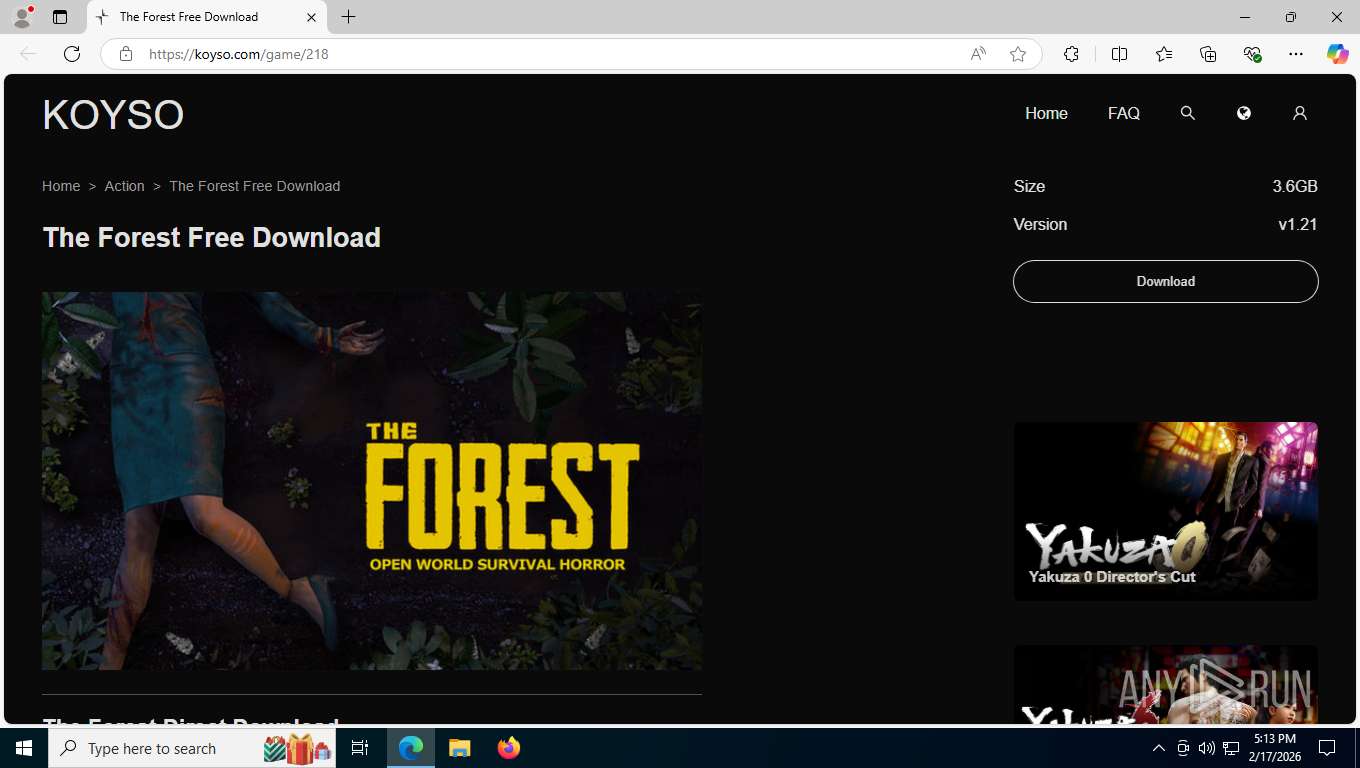1360x768 pixels.
Task: Open the Favorites list icon
Action: [1164, 54]
